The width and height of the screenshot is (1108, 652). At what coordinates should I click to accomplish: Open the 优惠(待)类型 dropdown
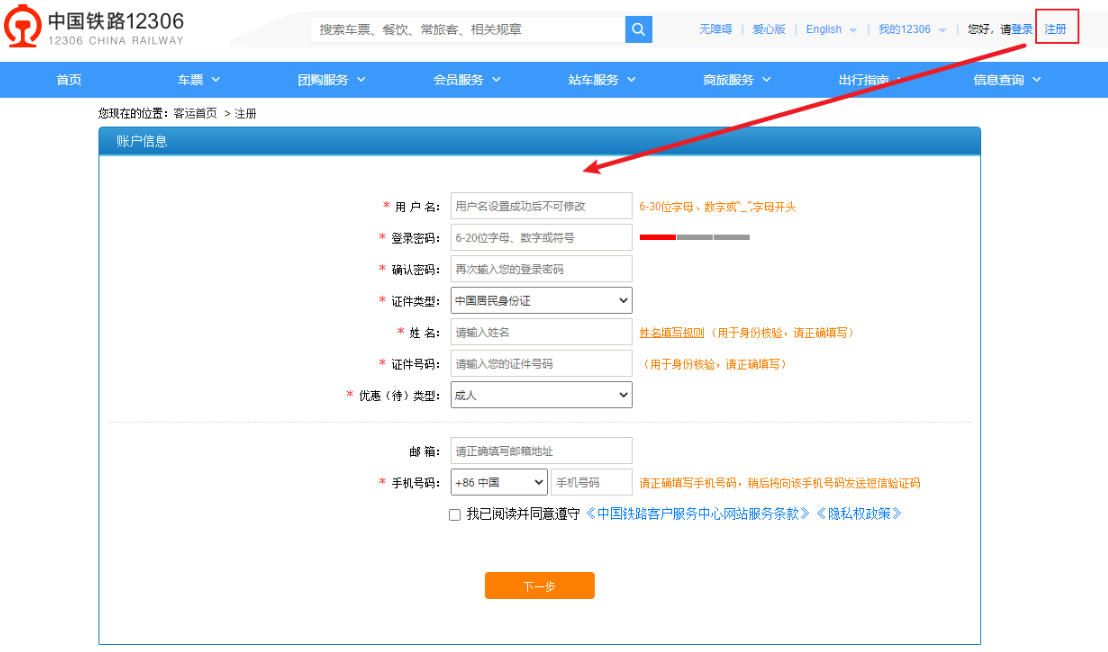pos(541,395)
